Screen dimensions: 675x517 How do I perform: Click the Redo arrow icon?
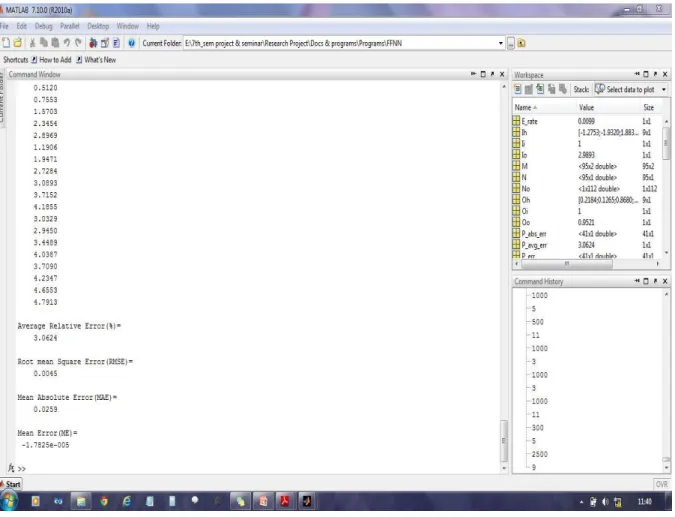point(78,43)
